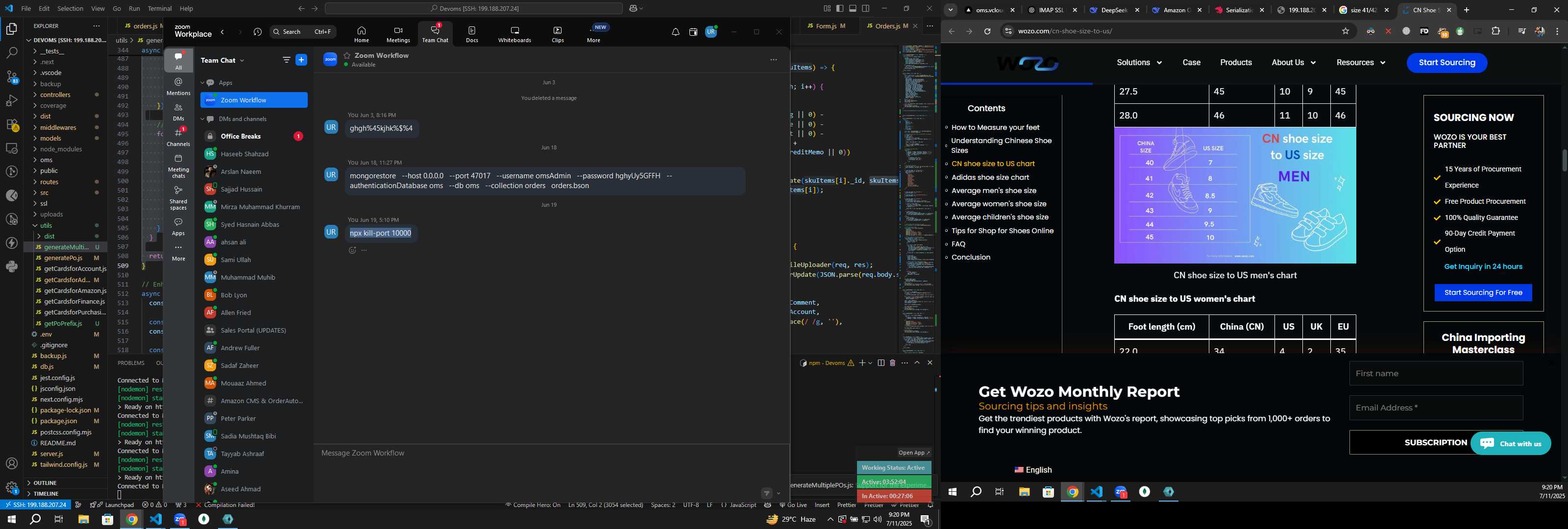The image size is (1568, 529).
Task: Click Start Sourcing button on Wozo
Action: (x=1446, y=63)
